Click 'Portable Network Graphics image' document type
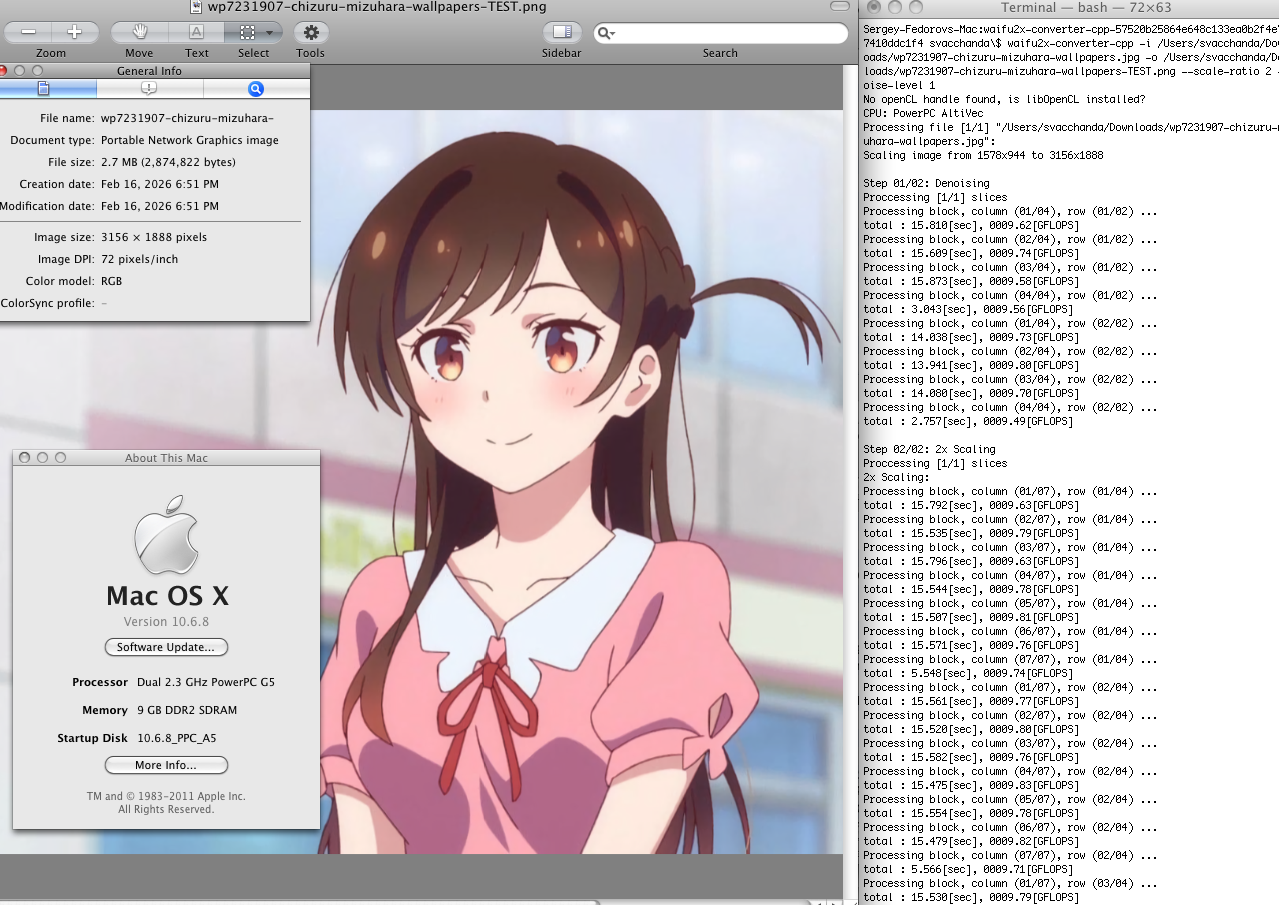Screen dimensions: 1279x905 (x=190, y=140)
